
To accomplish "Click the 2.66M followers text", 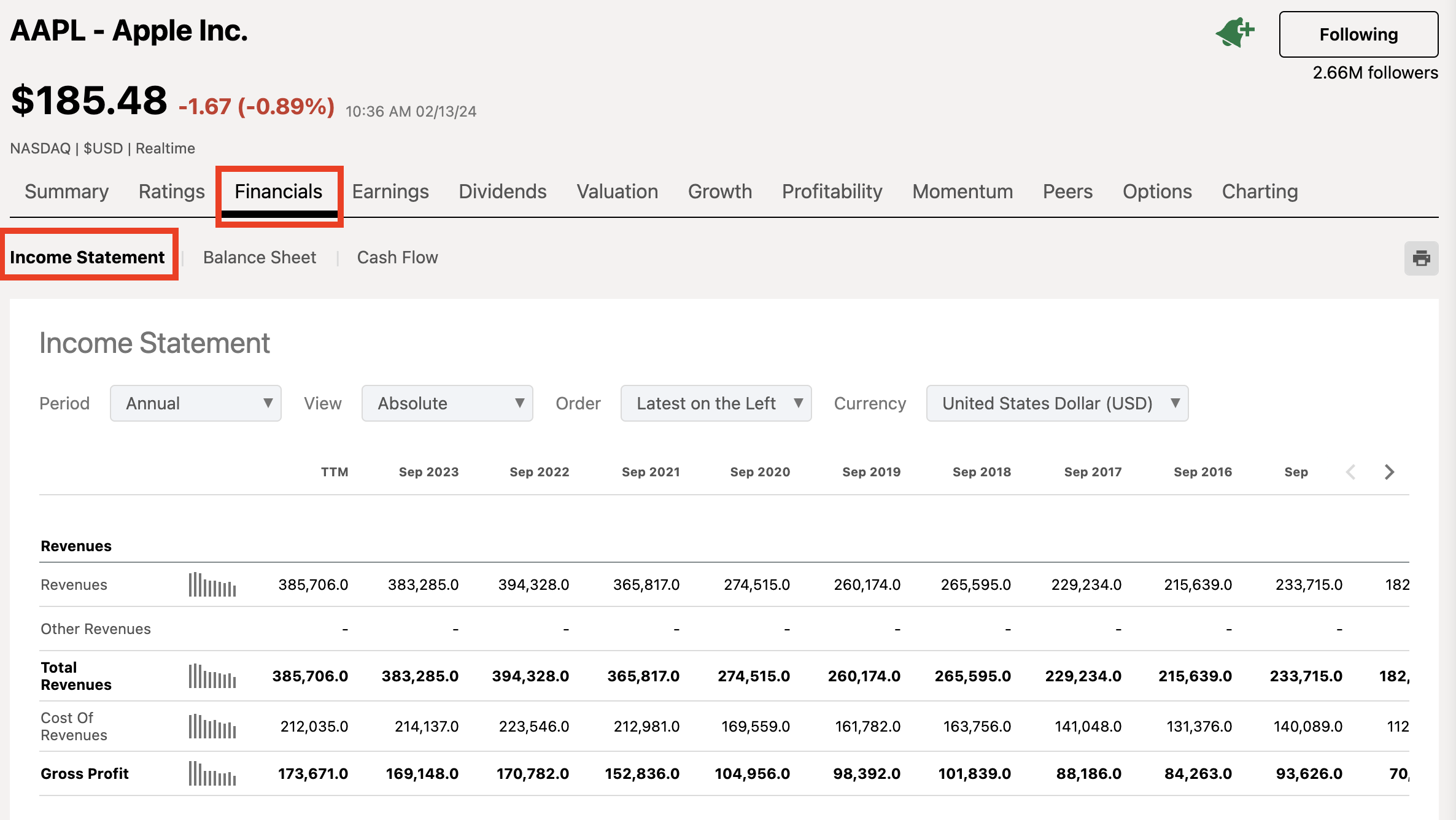I will point(1375,73).
